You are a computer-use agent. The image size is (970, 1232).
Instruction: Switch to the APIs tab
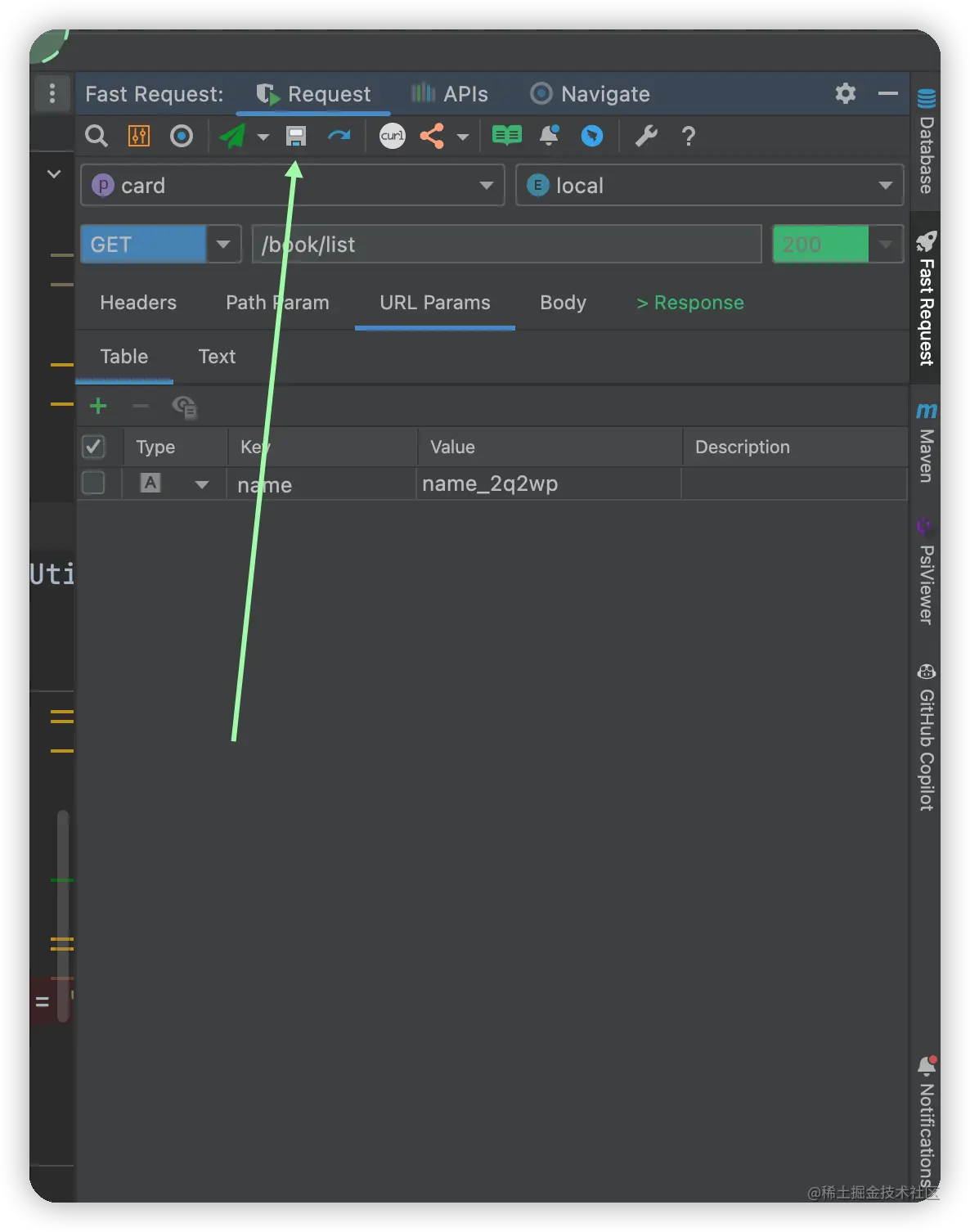click(x=449, y=94)
